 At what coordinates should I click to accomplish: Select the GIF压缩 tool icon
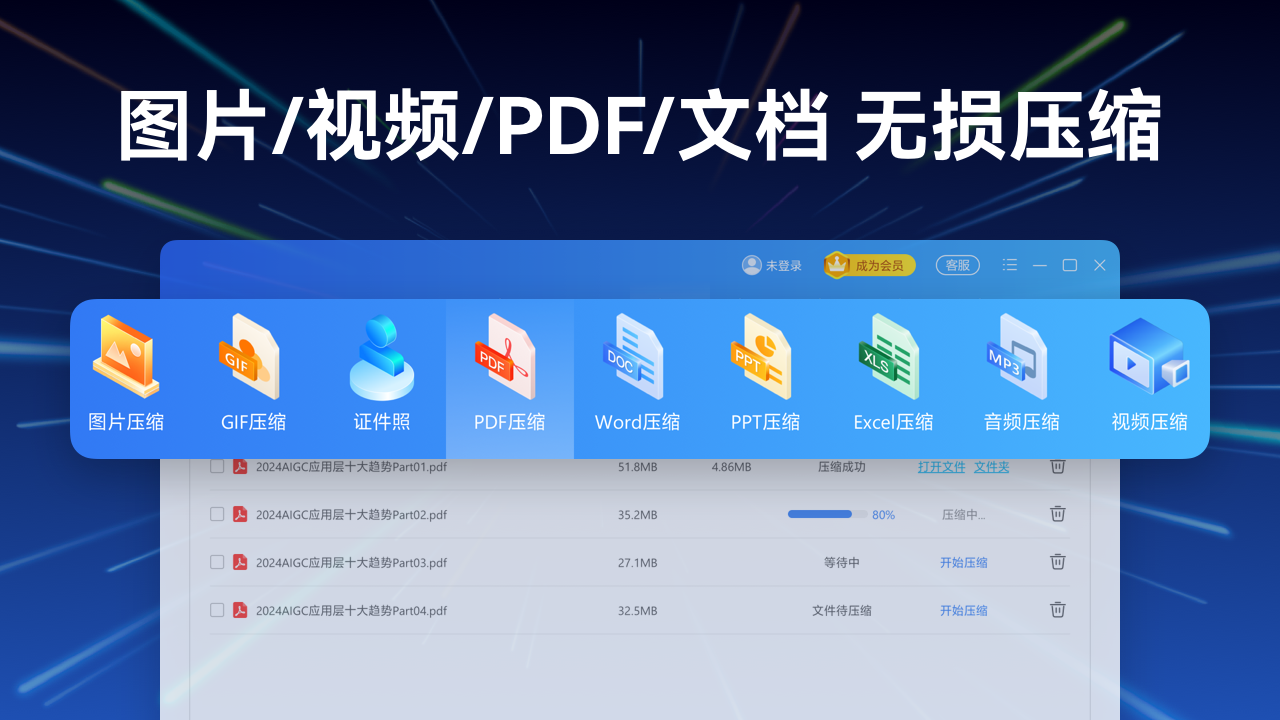[x=253, y=377]
